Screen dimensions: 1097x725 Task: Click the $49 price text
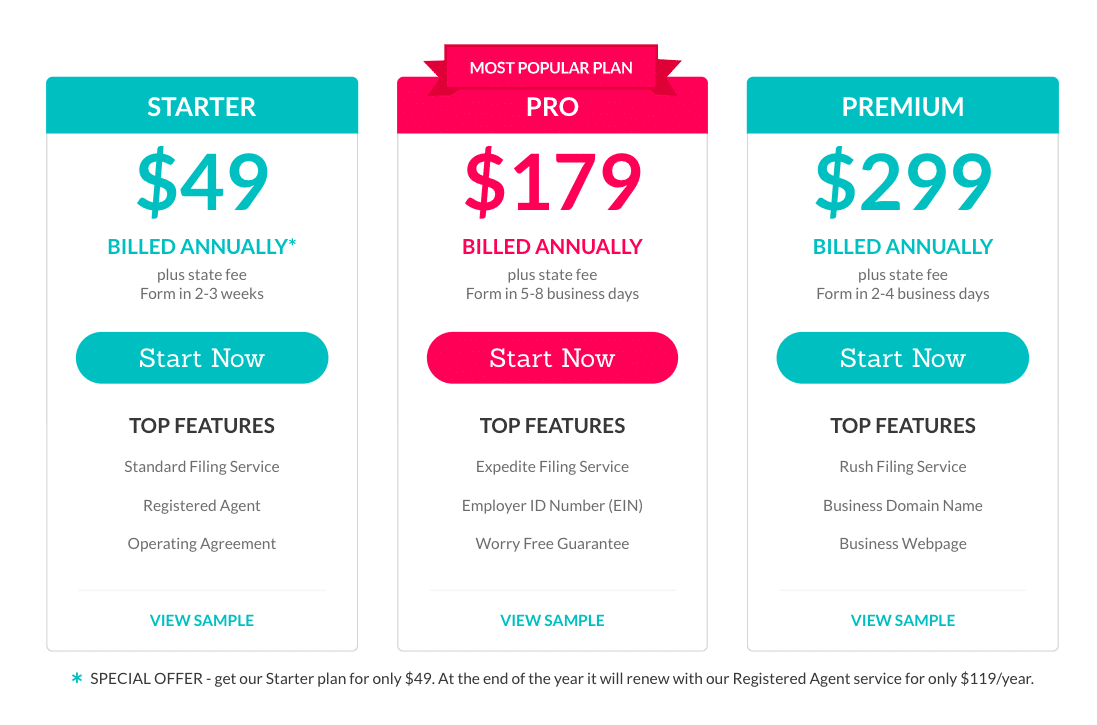coord(202,181)
